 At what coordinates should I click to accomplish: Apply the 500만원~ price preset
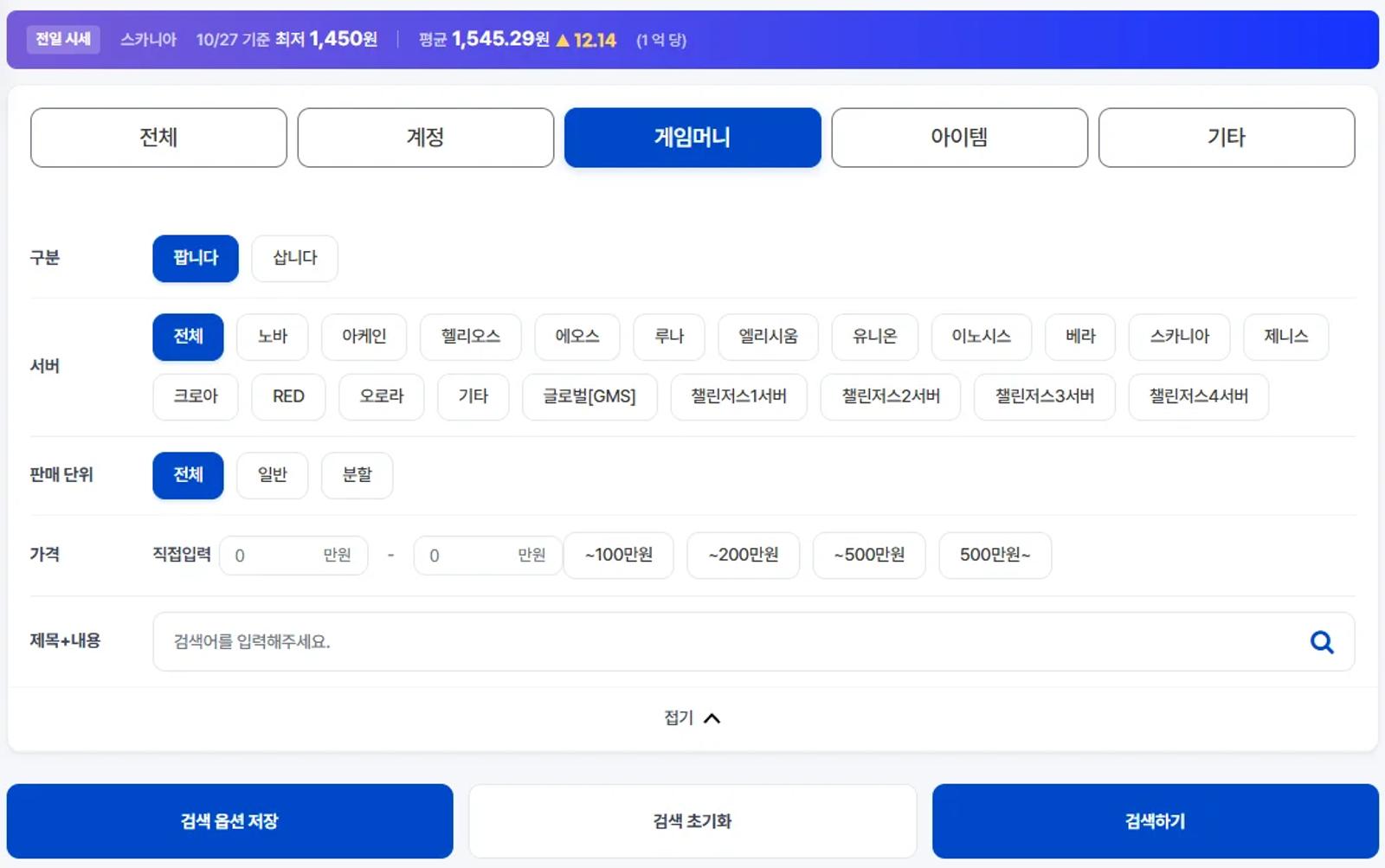coord(995,555)
